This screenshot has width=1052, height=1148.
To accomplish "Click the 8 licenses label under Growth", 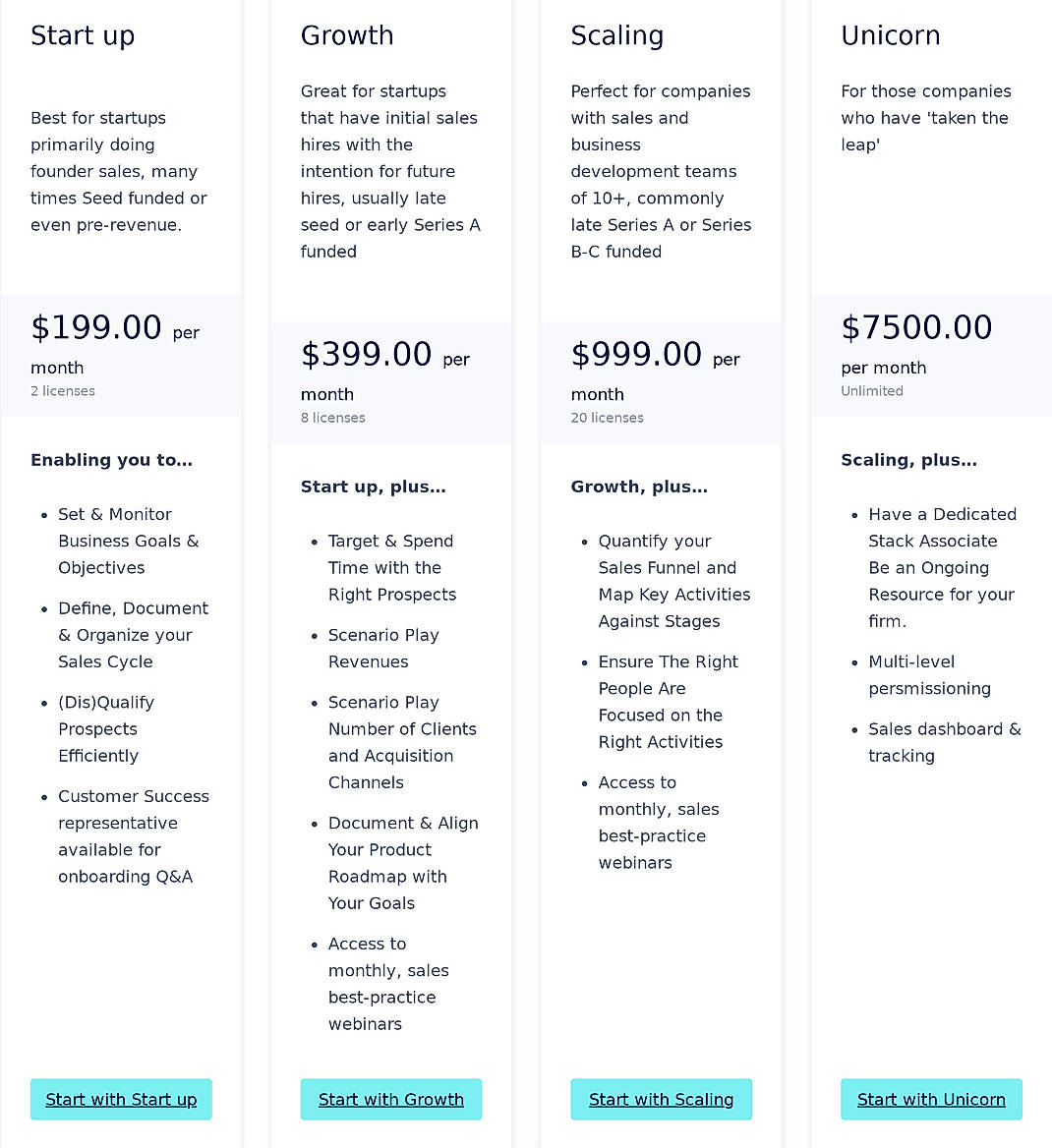I will (333, 417).
